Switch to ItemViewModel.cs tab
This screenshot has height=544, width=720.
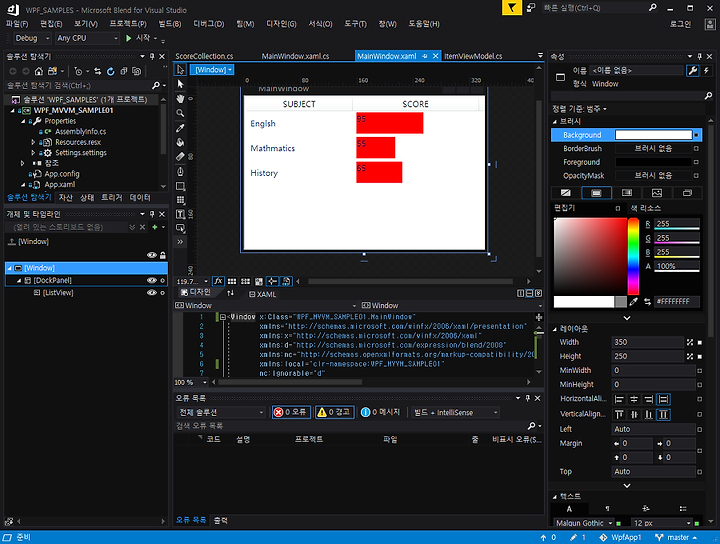[x=473, y=56]
